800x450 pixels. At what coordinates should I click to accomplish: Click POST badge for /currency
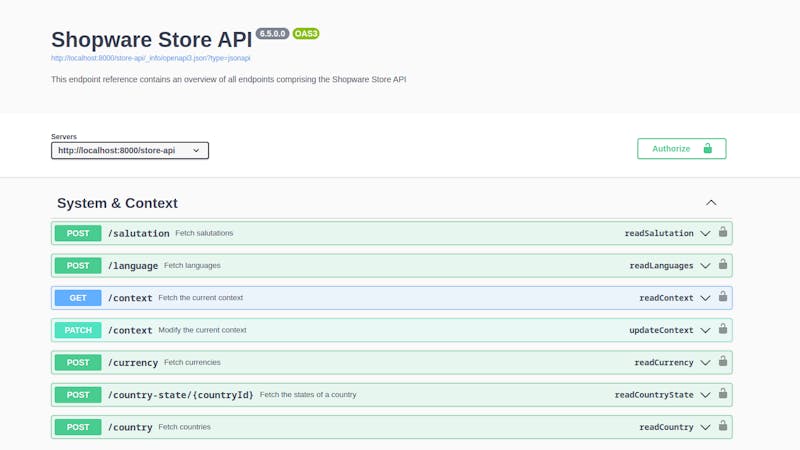click(x=78, y=362)
